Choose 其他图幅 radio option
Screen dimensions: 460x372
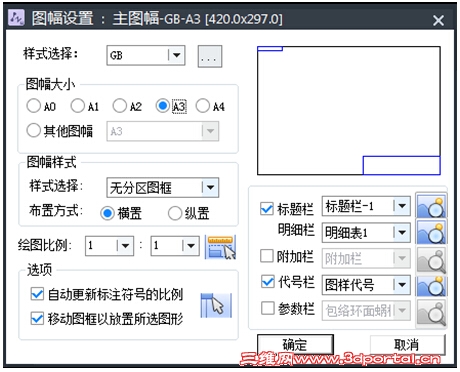point(34,130)
